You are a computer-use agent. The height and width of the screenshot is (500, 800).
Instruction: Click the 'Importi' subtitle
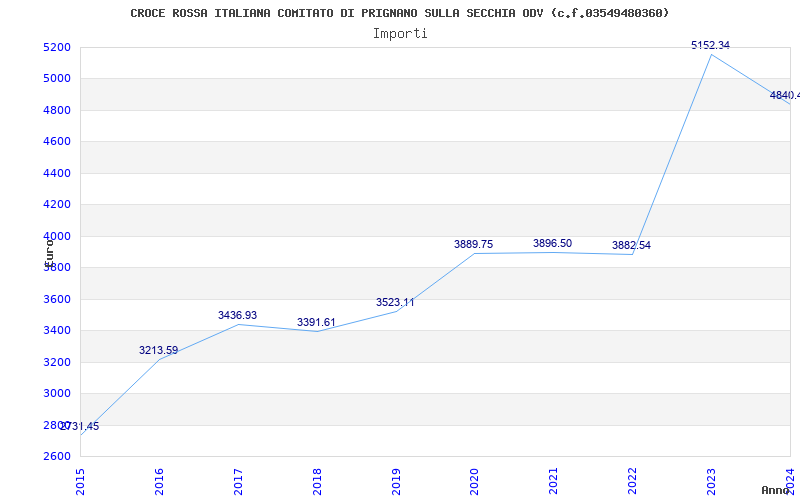(400, 34)
